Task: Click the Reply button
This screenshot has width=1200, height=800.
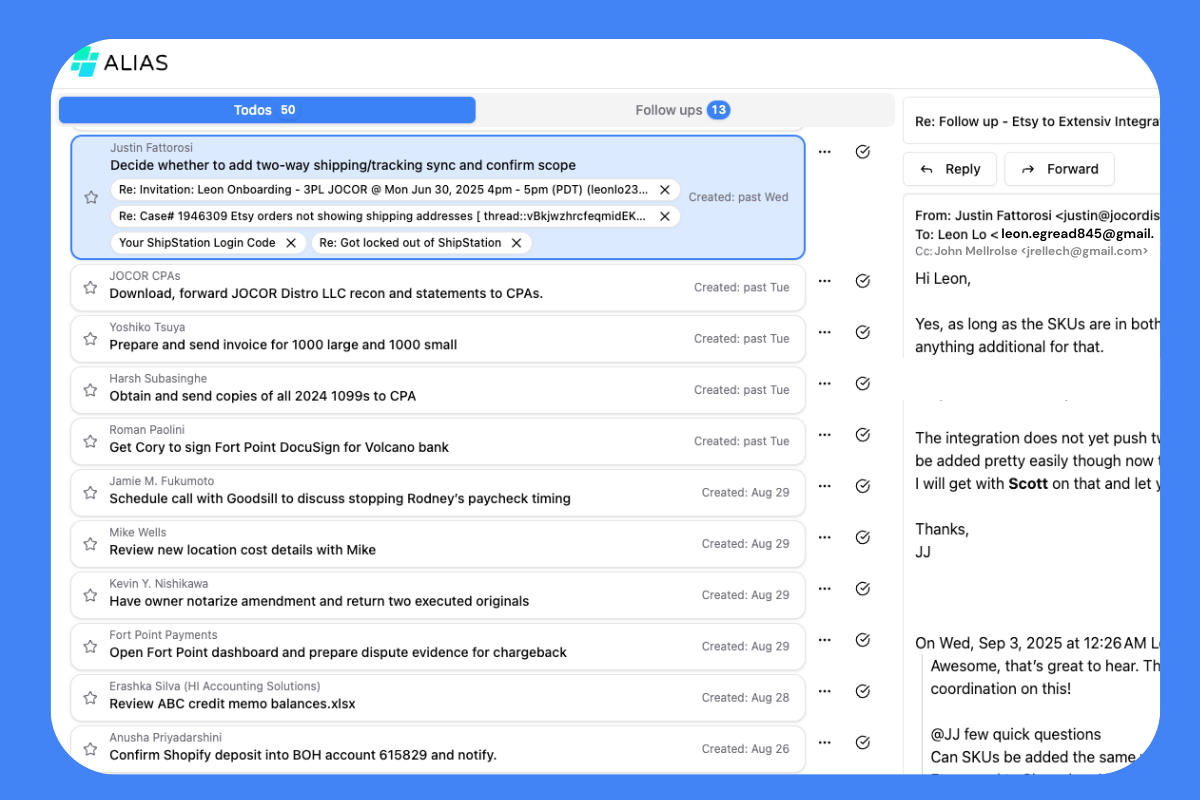Action: 950,169
